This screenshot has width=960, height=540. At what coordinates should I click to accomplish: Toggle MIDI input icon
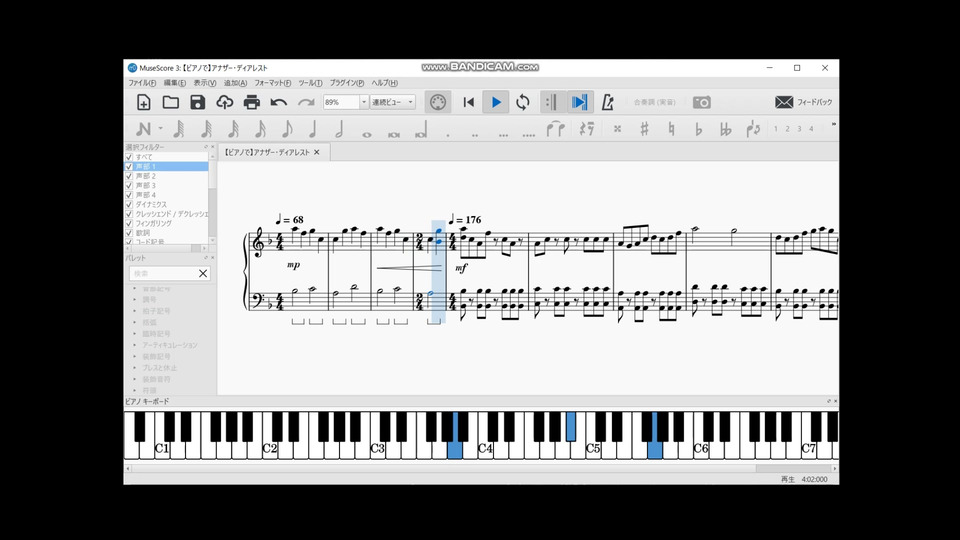click(x=438, y=102)
